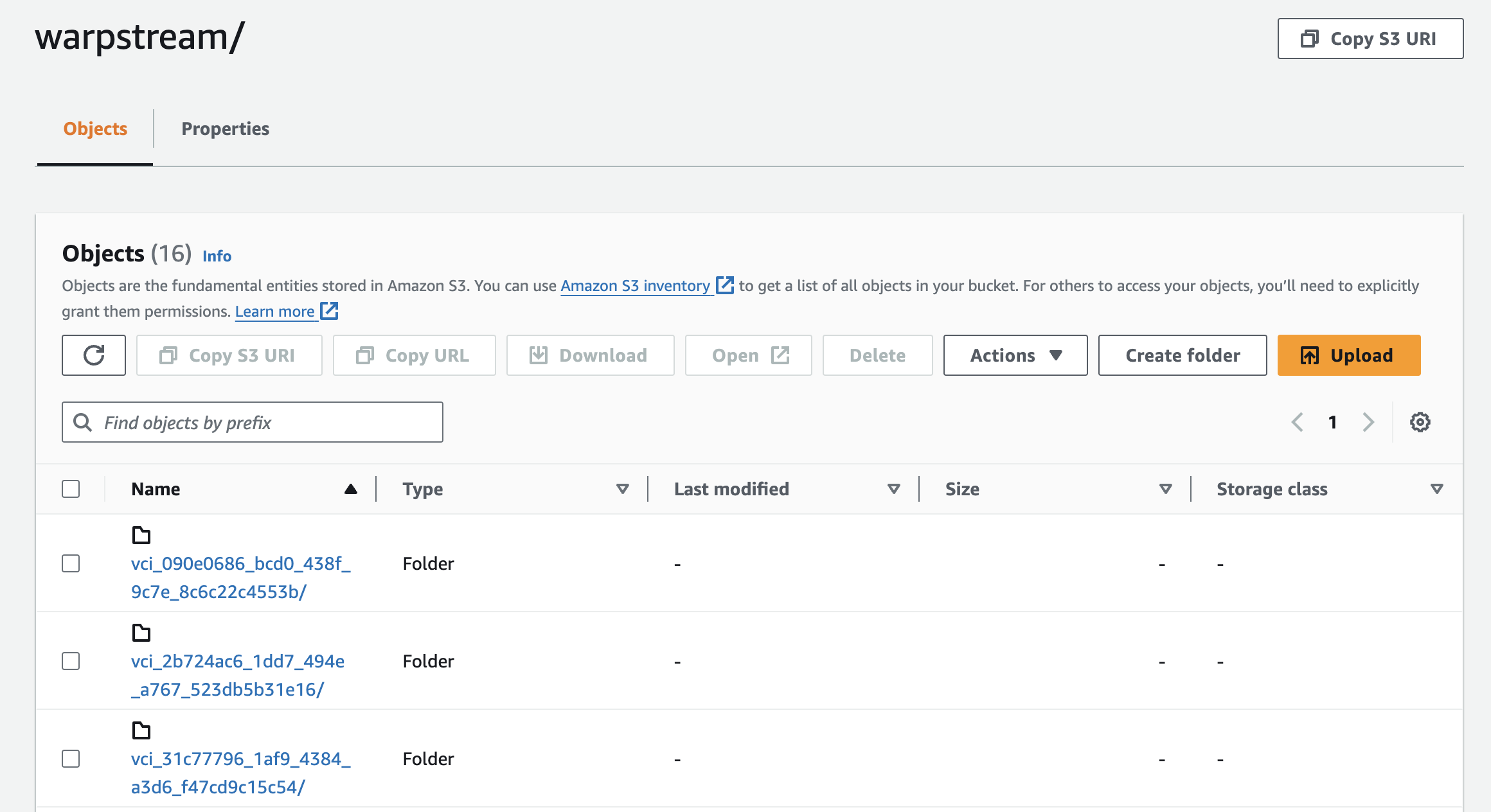Click the folder icon above vci_090e0686
Viewport: 1491px width, 812px height.
pyautogui.click(x=141, y=534)
